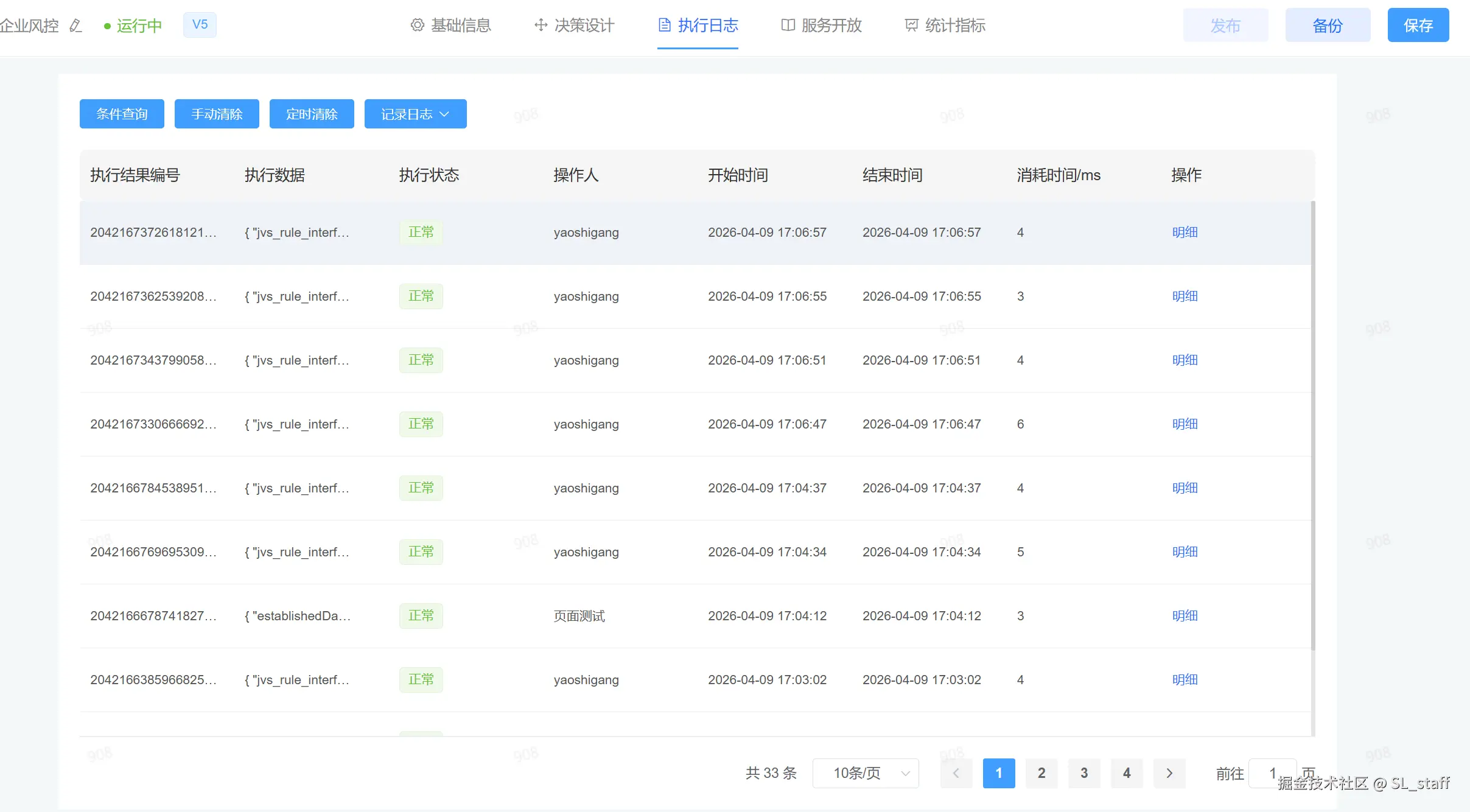Click the 保存 button
This screenshot has width=1470, height=812.
click(x=1418, y=25)
